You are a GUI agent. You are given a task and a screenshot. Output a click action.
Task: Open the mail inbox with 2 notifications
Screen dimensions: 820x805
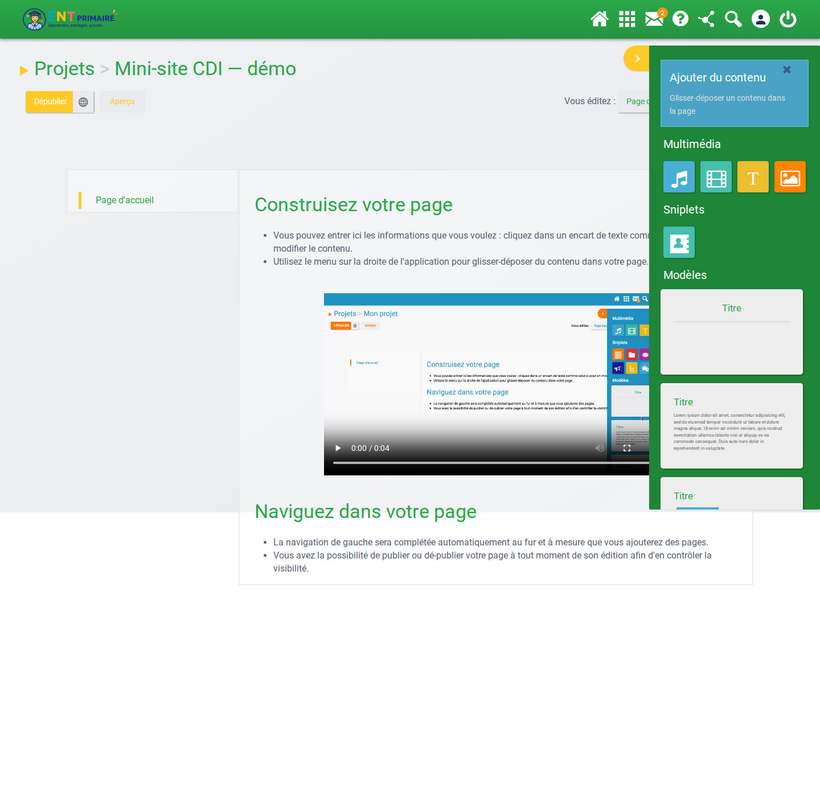654,19
